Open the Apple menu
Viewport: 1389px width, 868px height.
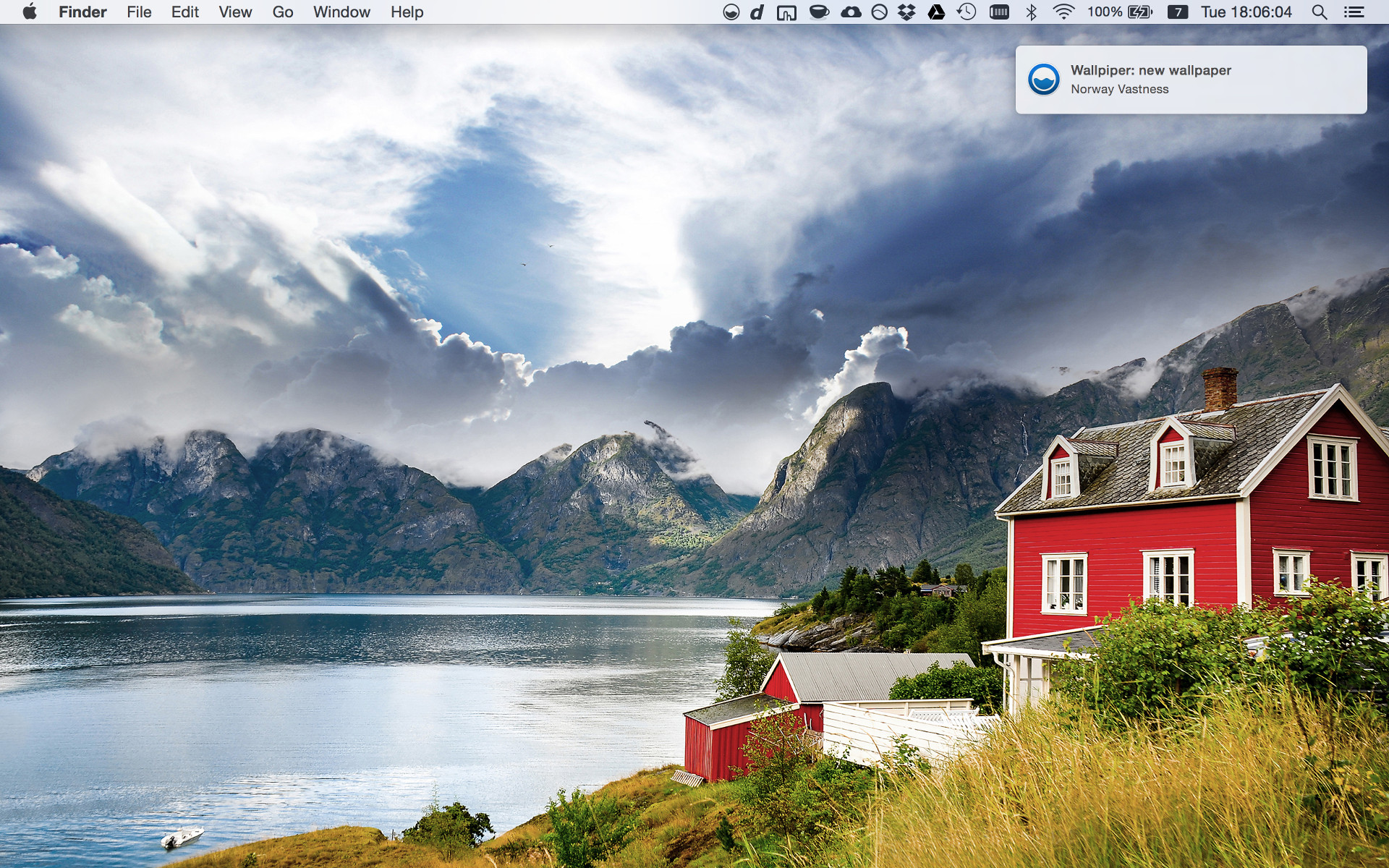pos(29,12)
